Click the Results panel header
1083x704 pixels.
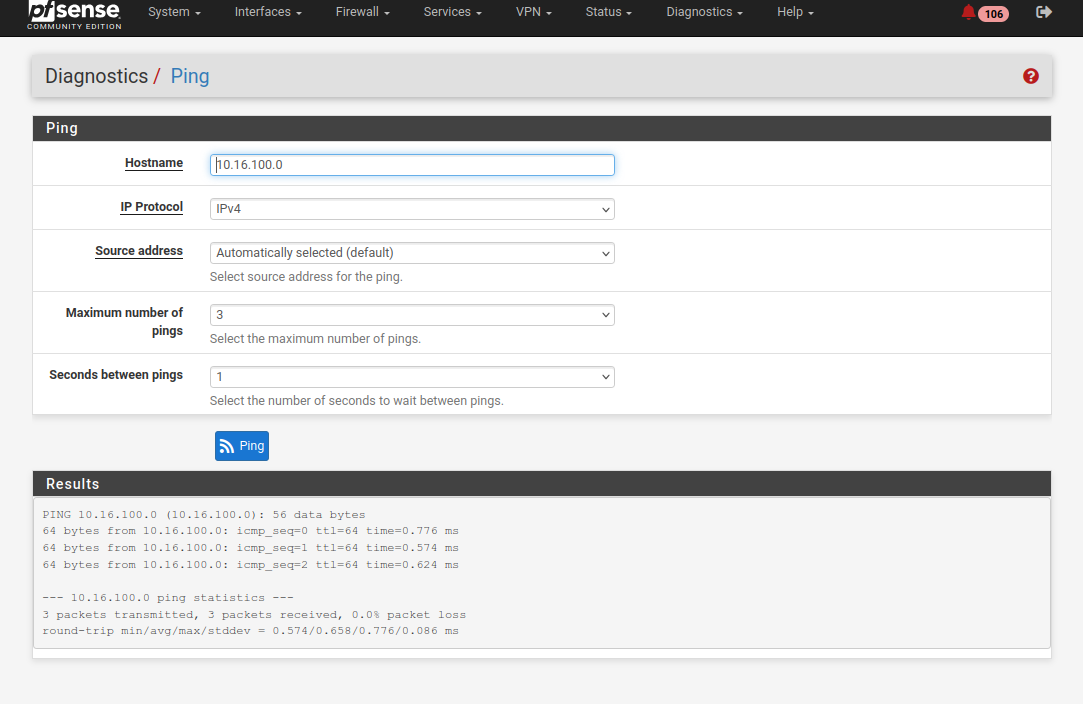[x=542, y=484]
